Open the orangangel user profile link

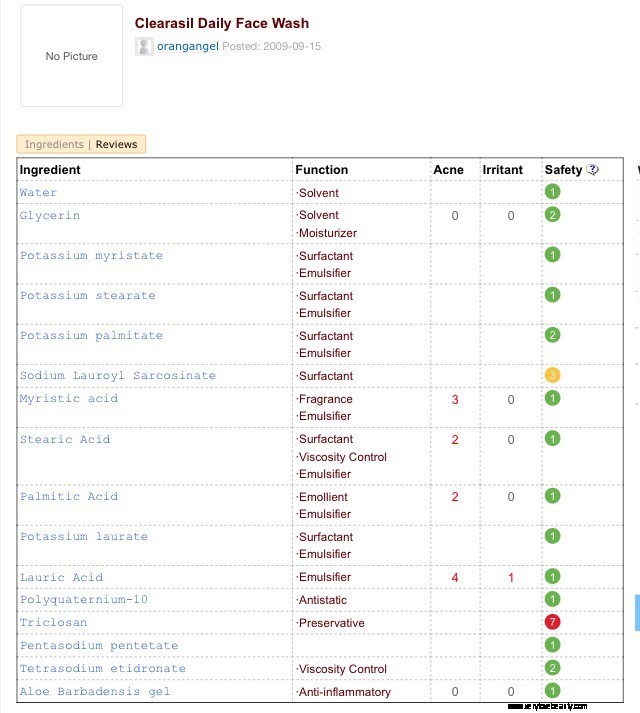(188, 46)
